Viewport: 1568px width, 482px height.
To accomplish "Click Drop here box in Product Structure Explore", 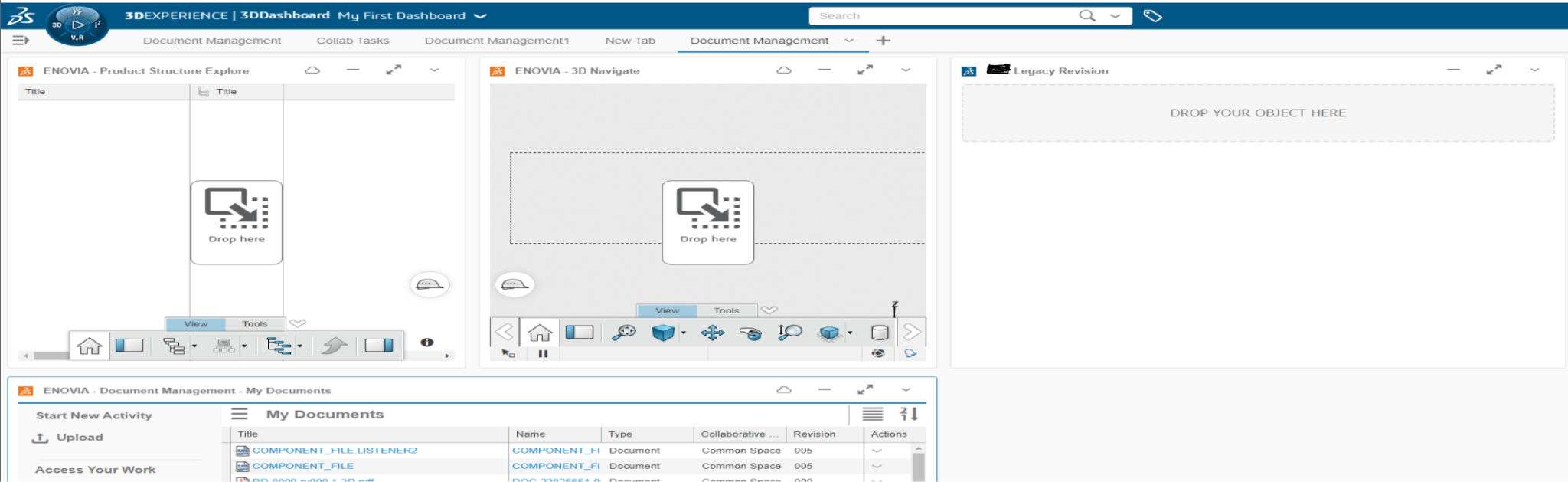I will click(237, 222).
